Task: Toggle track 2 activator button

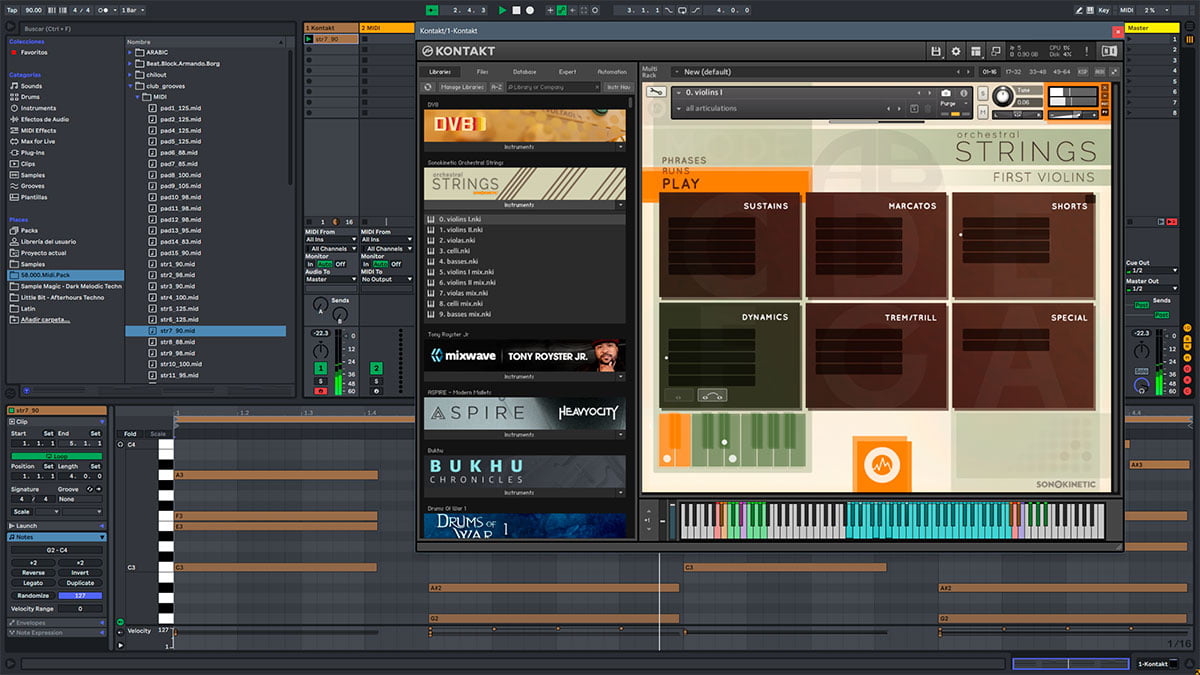Action: pyautogui.click(x=377, y=369)
